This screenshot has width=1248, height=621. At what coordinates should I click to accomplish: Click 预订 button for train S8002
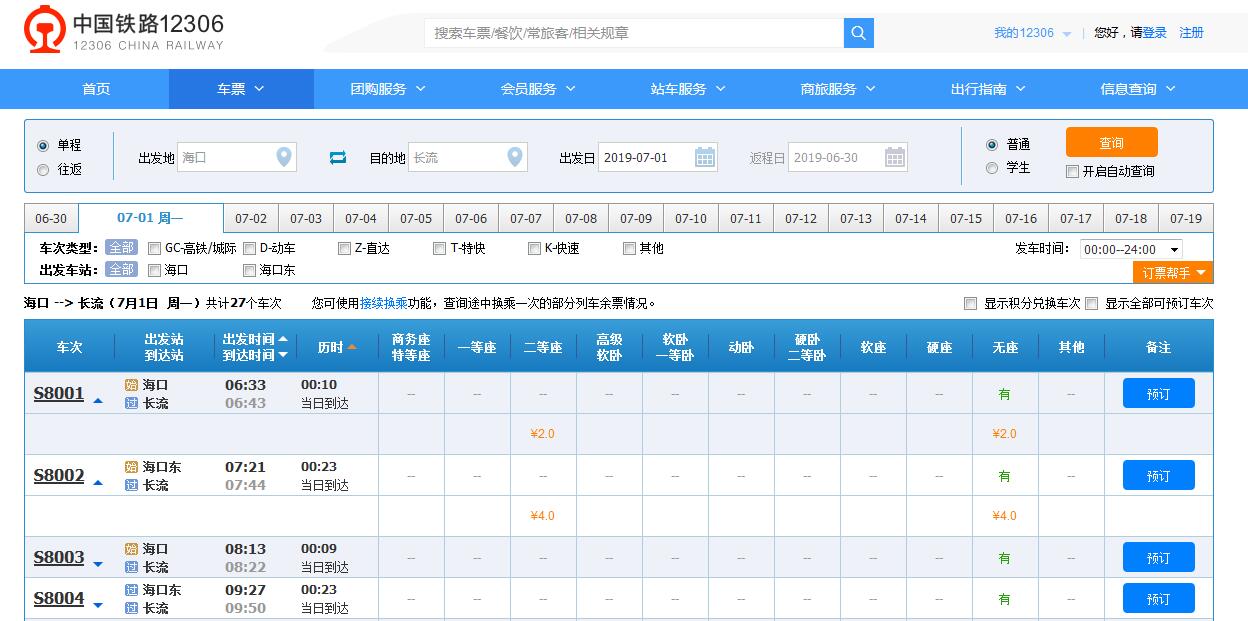click(x=1158, y=476)
